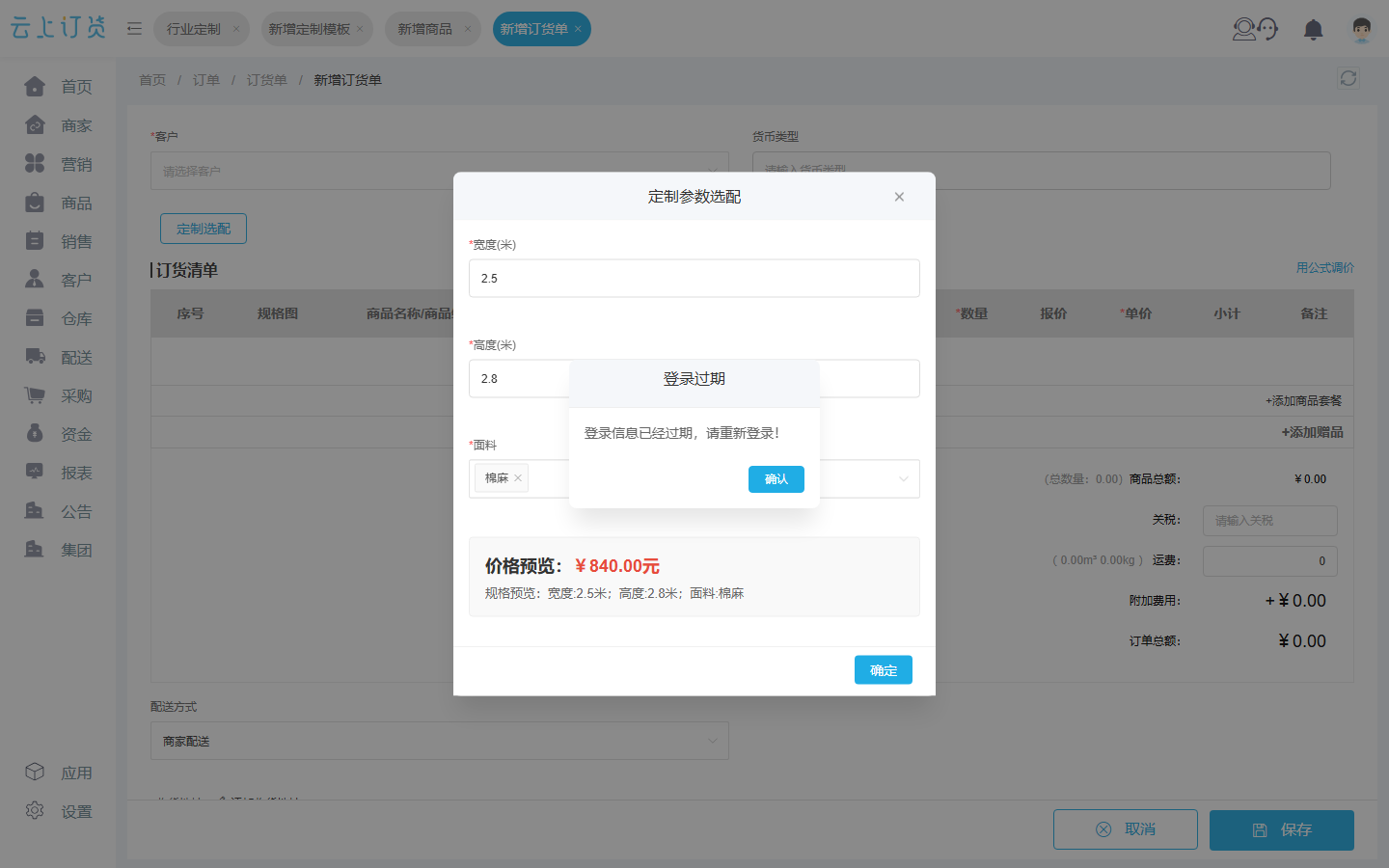The image size is (1389, 868).
Task: Select the 商品 products sidebar icon
Action: pyautogui.click(x=35, y=203)
